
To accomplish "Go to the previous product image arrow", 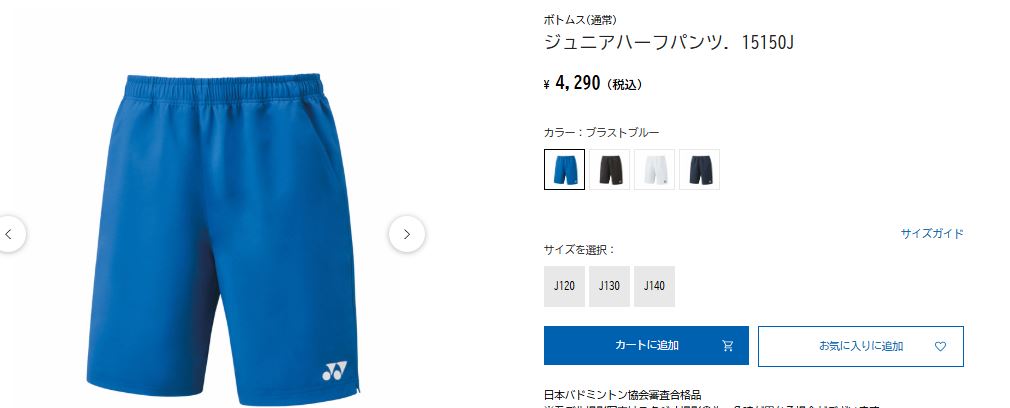I will click(8, 234).
